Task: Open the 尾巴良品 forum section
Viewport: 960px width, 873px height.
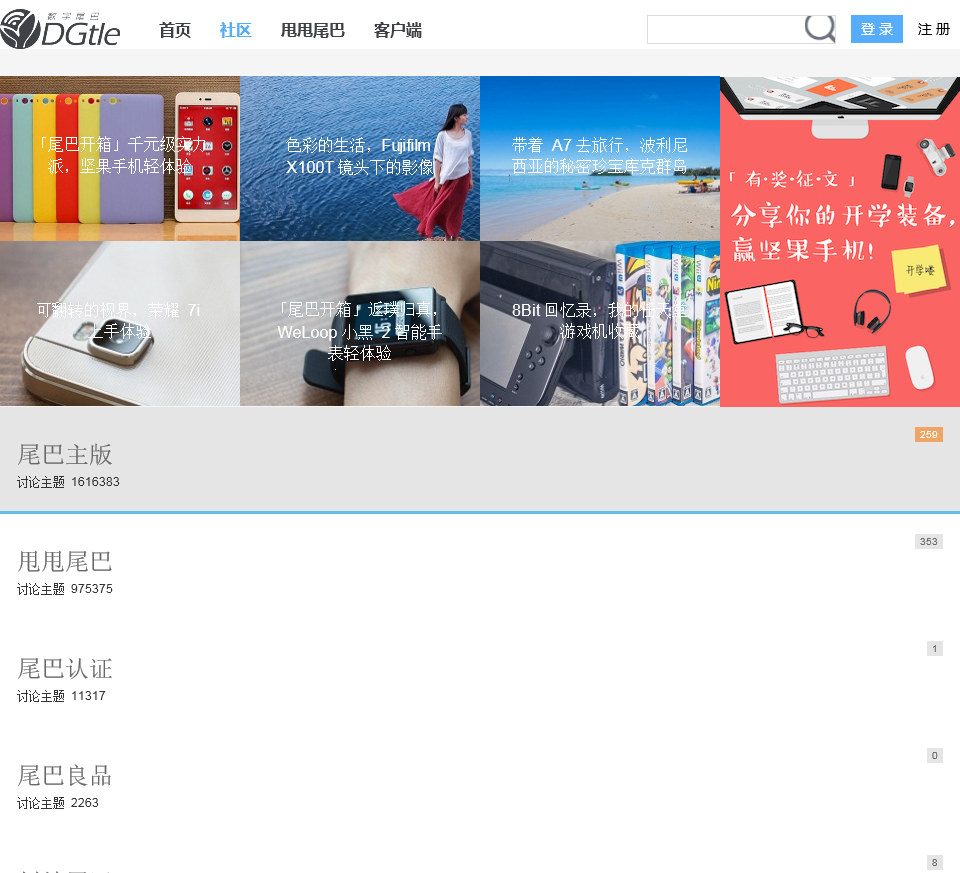Action: [x=65, y=776]
